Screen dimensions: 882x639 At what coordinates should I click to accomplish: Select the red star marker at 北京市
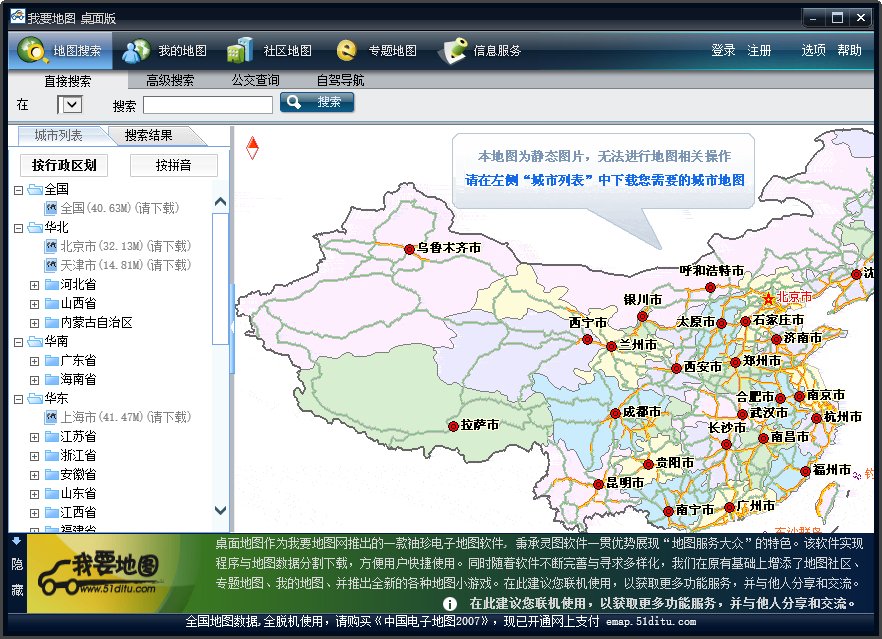tap(769, 296)
